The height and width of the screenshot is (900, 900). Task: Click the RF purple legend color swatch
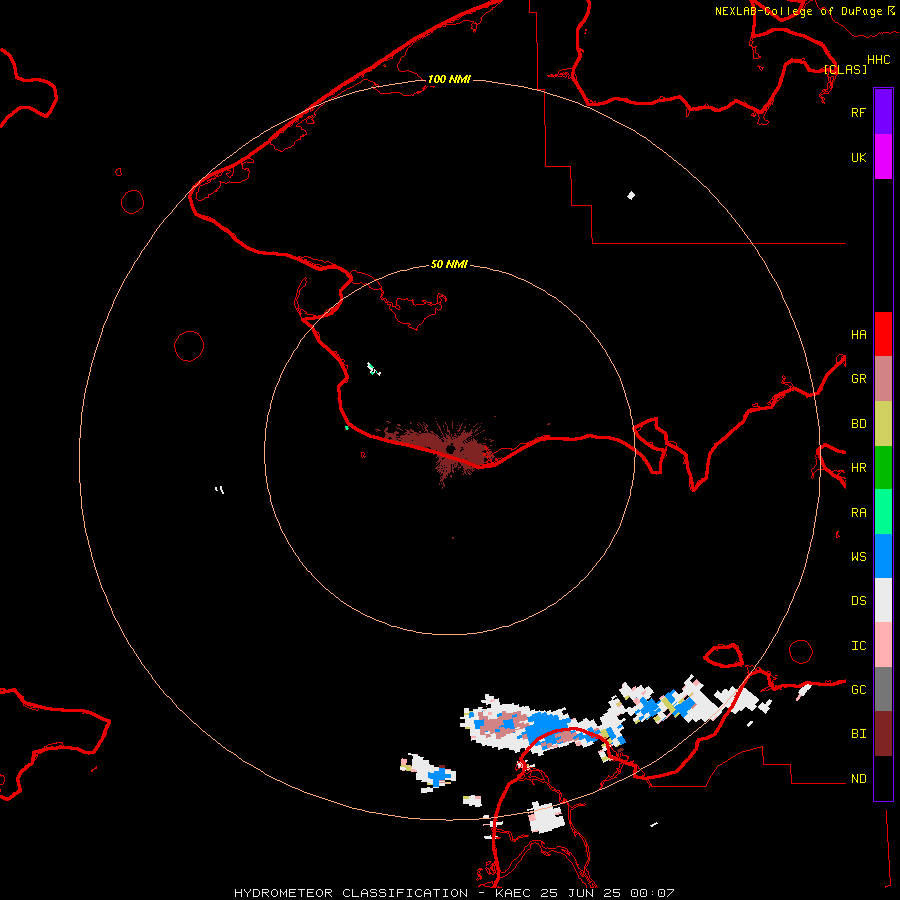point(883,112)
